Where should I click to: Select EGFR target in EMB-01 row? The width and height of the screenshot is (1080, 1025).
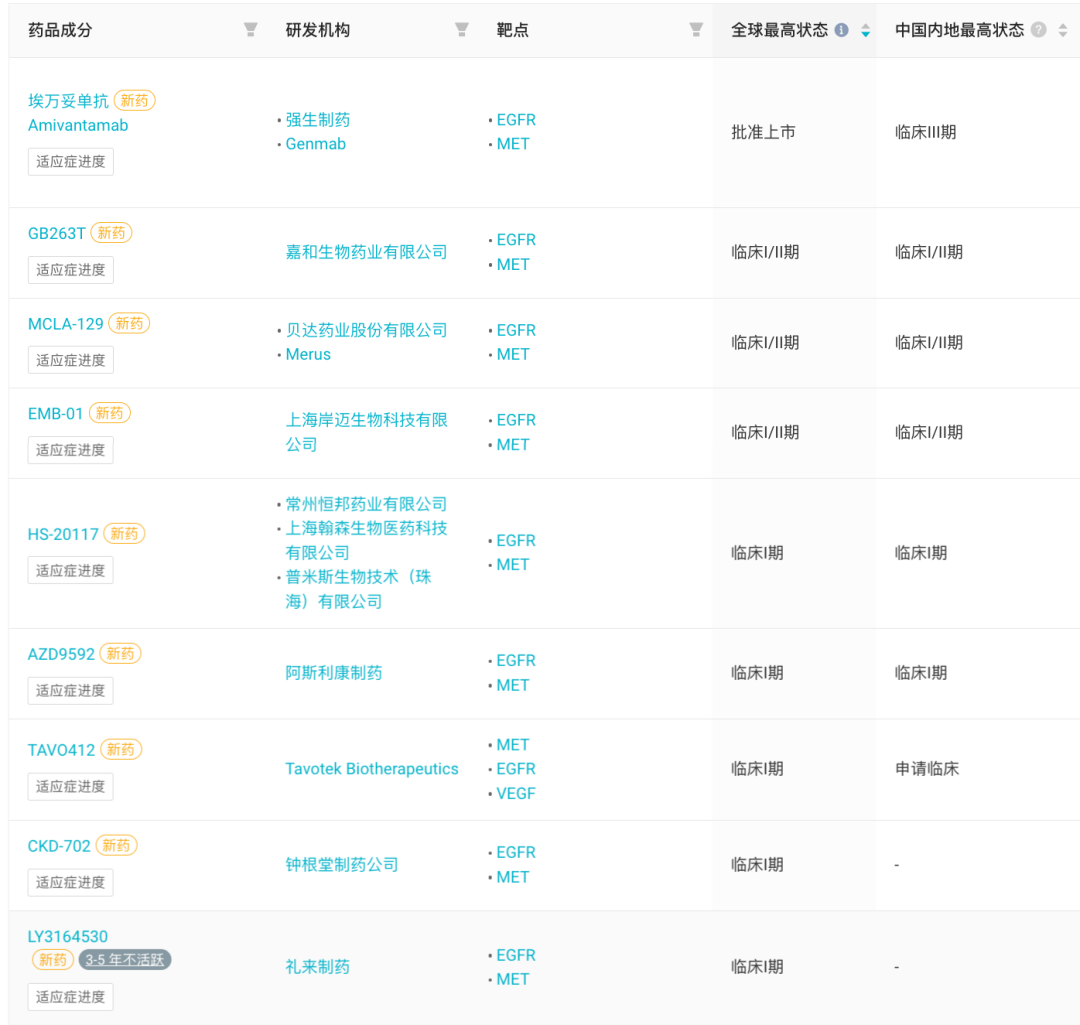pyautogui.click(x=516, y=420)
